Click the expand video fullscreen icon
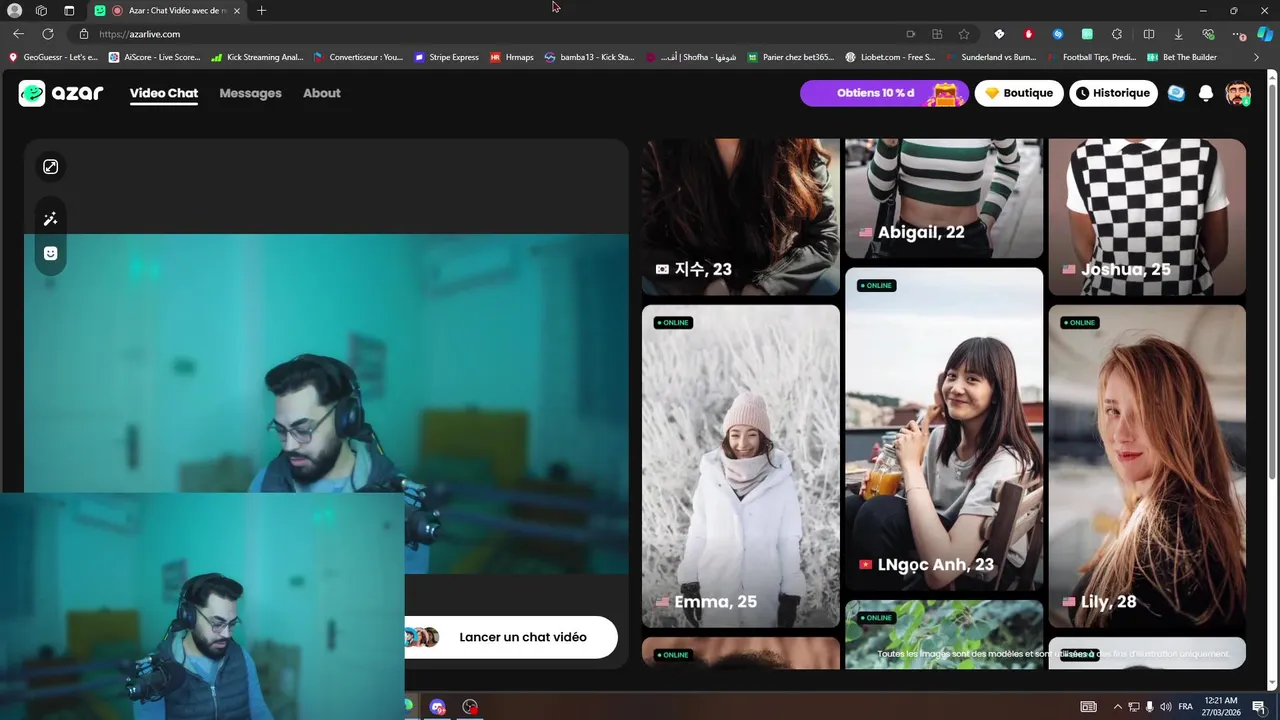 [x=51, y=167]
